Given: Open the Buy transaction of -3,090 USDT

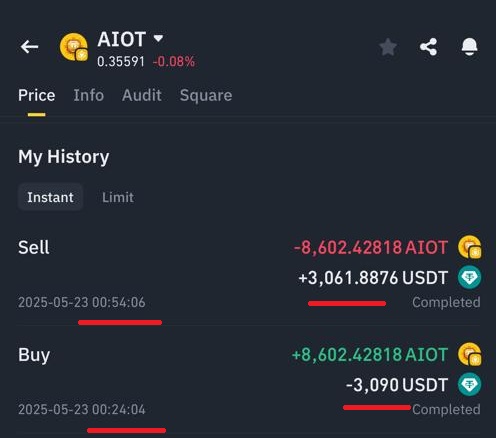Looking at the screenshot, I should [249, 382].
